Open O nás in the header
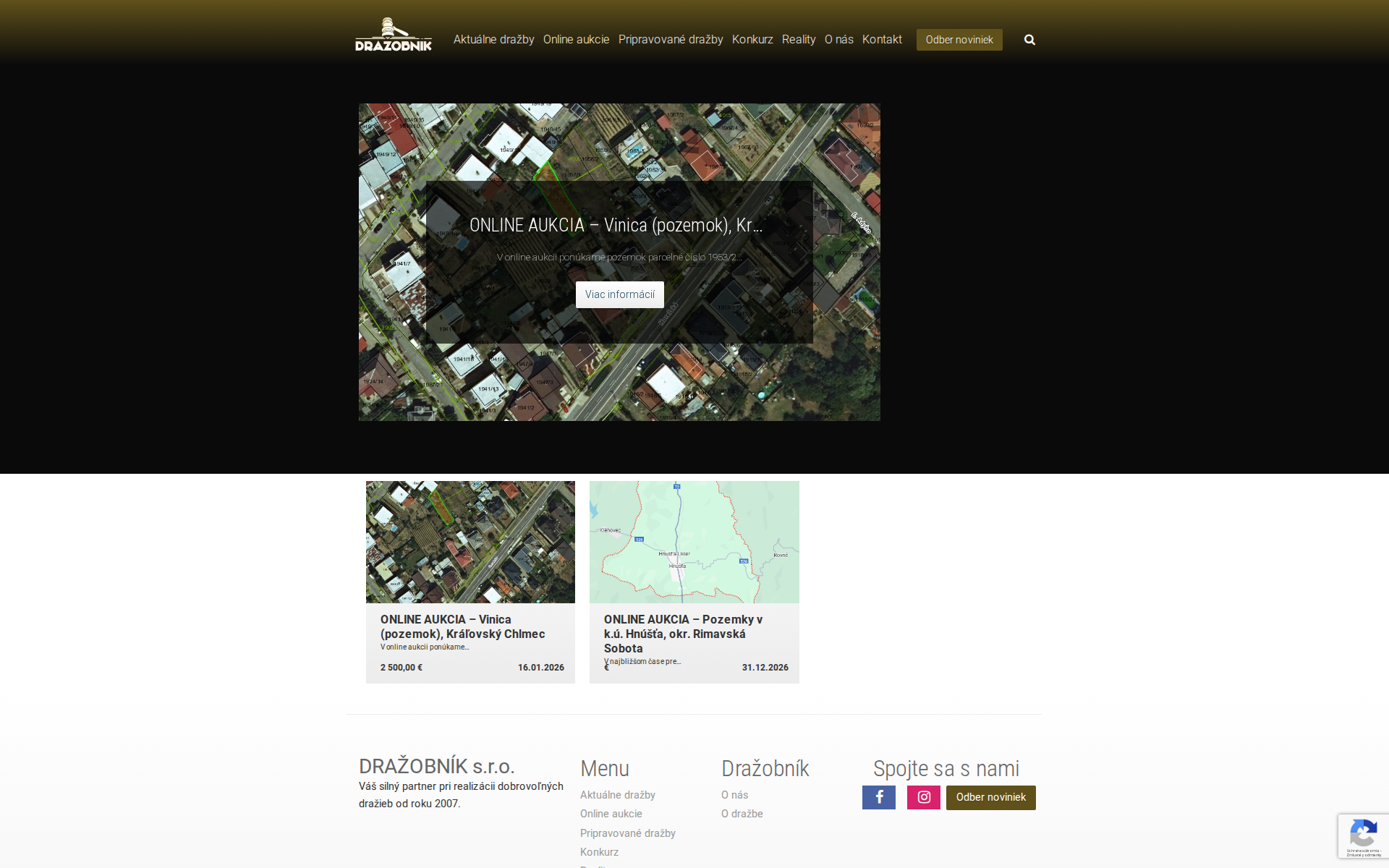This screenshot has height=868, width=1389. tap(838, 40)
